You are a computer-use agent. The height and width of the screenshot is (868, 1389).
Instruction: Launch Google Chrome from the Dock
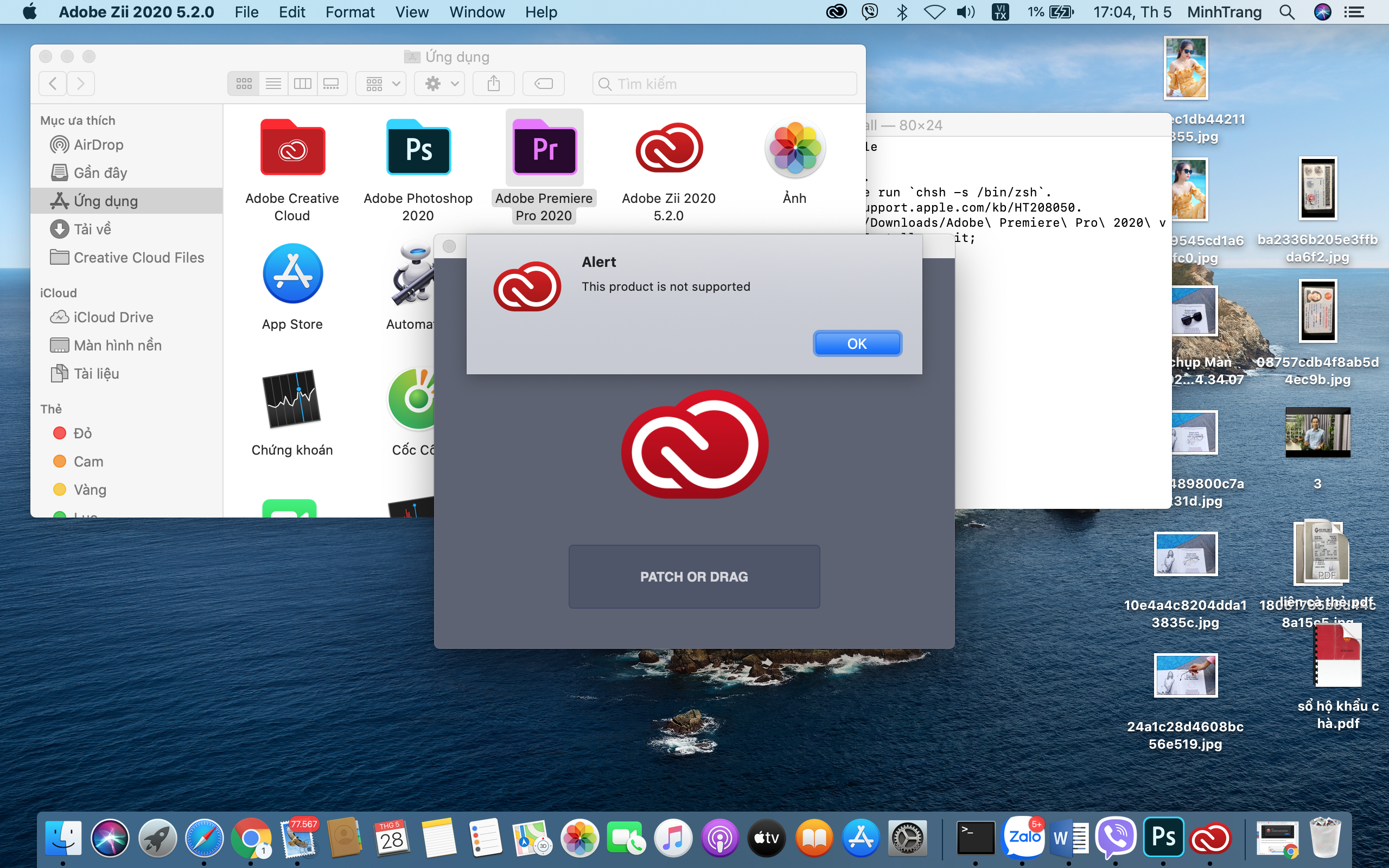[x=251, y=838]
